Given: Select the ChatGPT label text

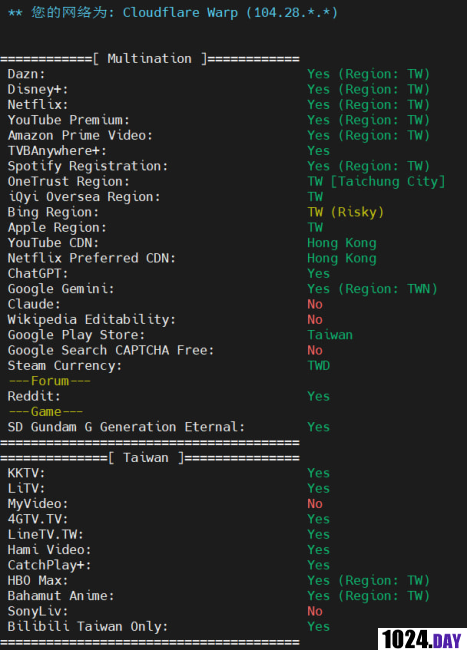Looking at the screenshot, I should (x=38, y=274).
